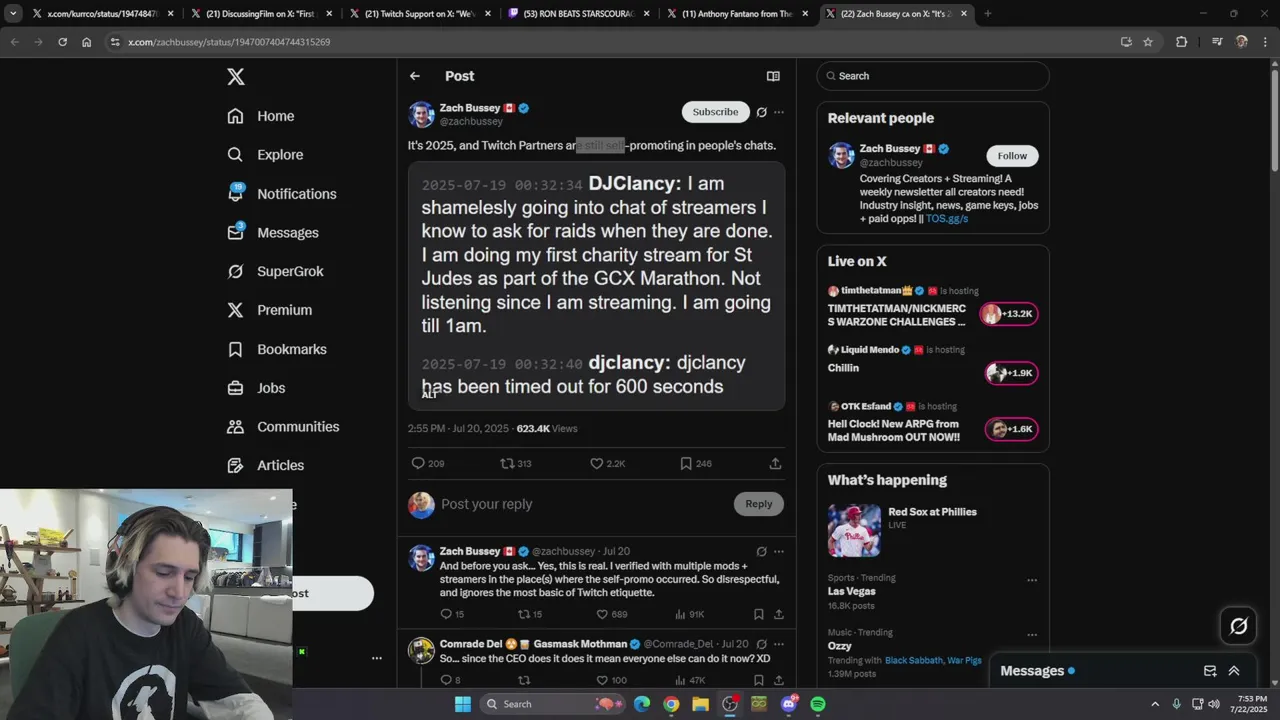Join OTK Esfand's Hell Clock live

click(1011, 429)
